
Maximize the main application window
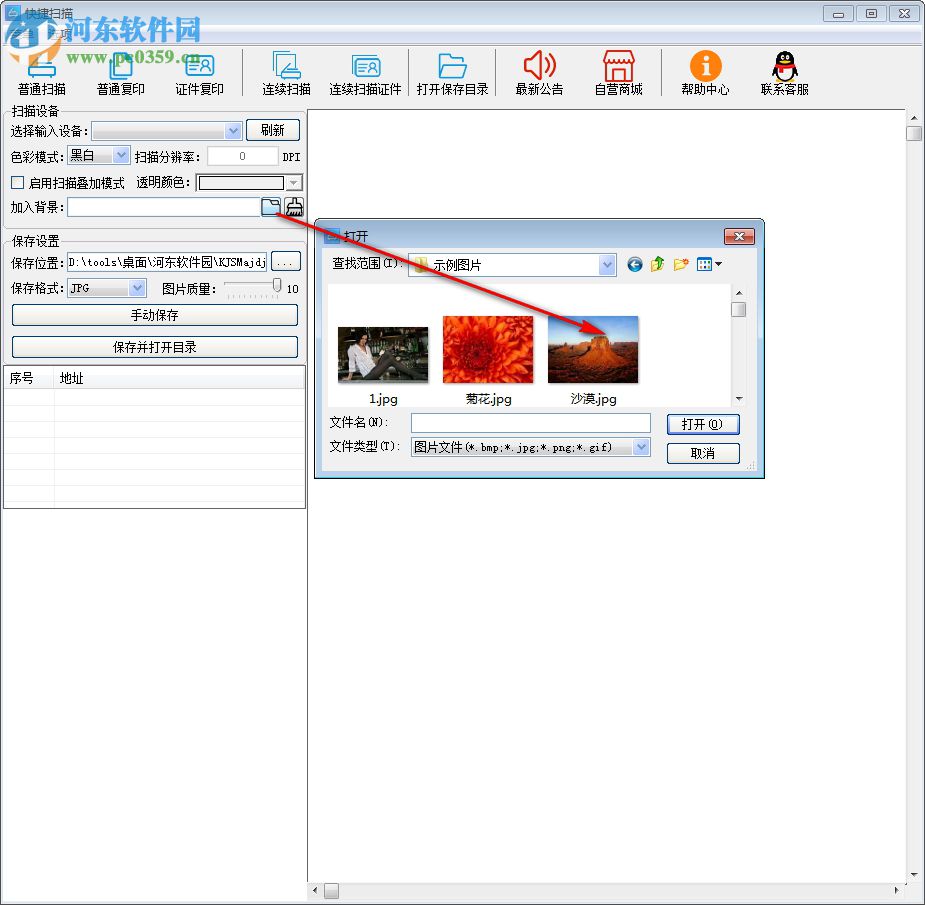pos(871,14)
